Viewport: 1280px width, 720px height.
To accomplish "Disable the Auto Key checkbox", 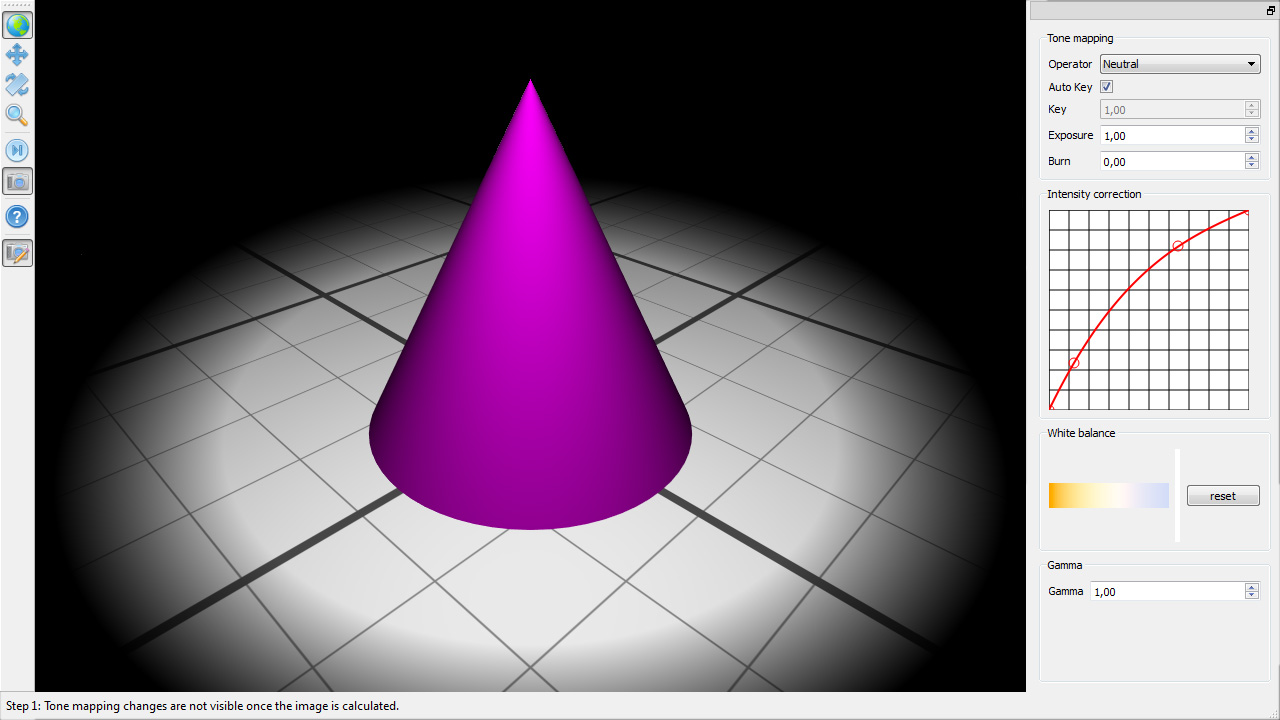I will (1106, 87).
